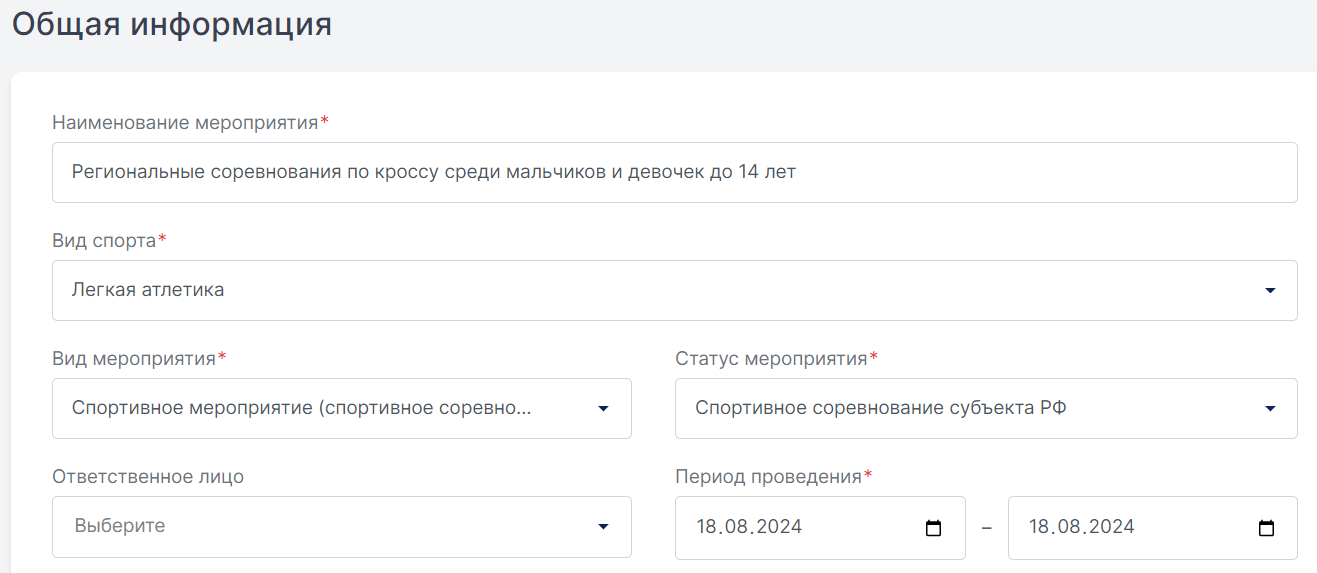The image size is (1317, 573).
Task: Click the caret arrow in Вид мероприятия field
Action: point(603,409)
